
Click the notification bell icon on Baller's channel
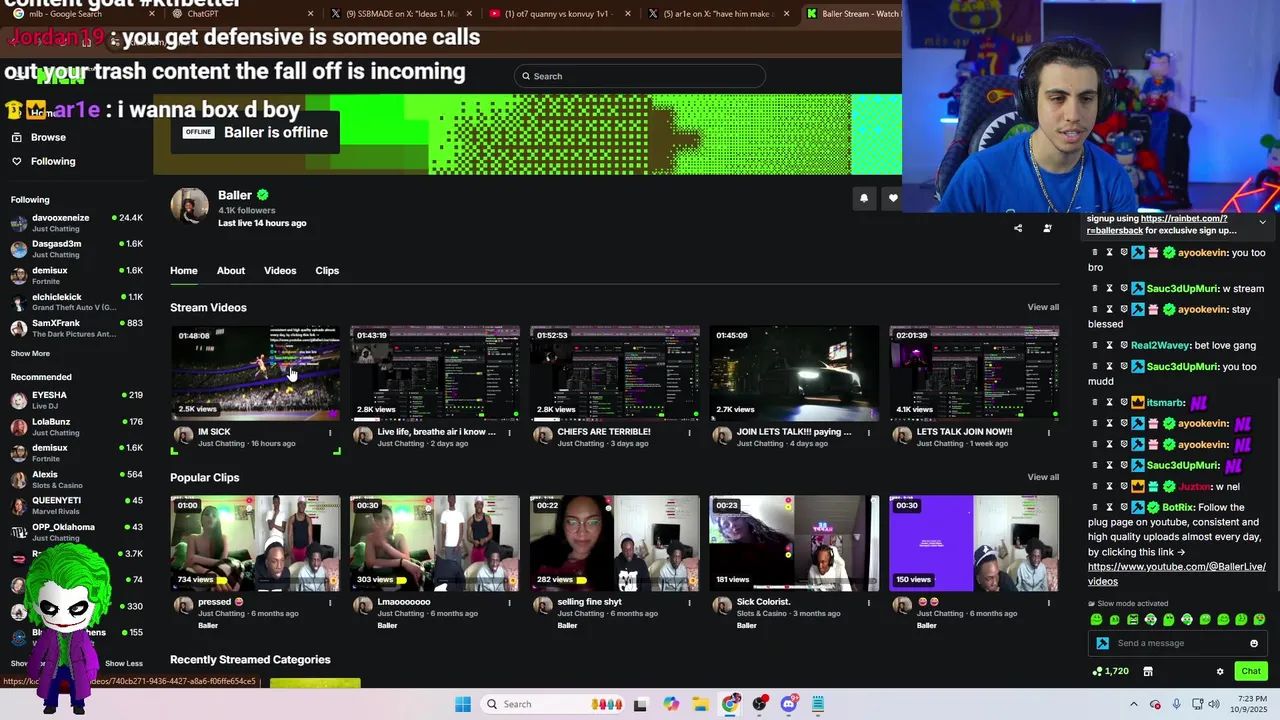pyautogui.click(x=864, y=198)
